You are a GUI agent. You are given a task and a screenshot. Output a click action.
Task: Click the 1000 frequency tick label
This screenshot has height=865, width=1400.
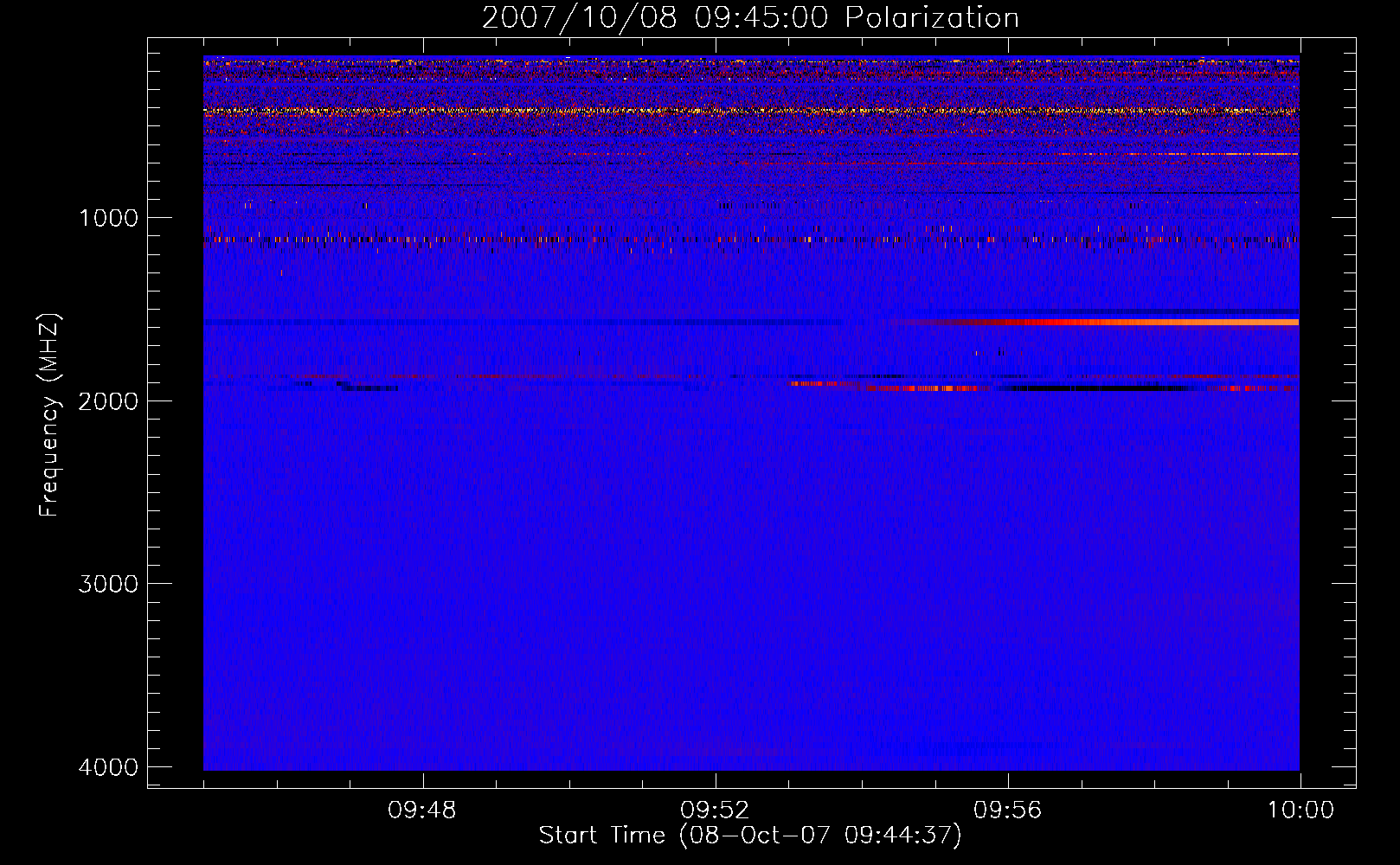[x=108, y=218]
